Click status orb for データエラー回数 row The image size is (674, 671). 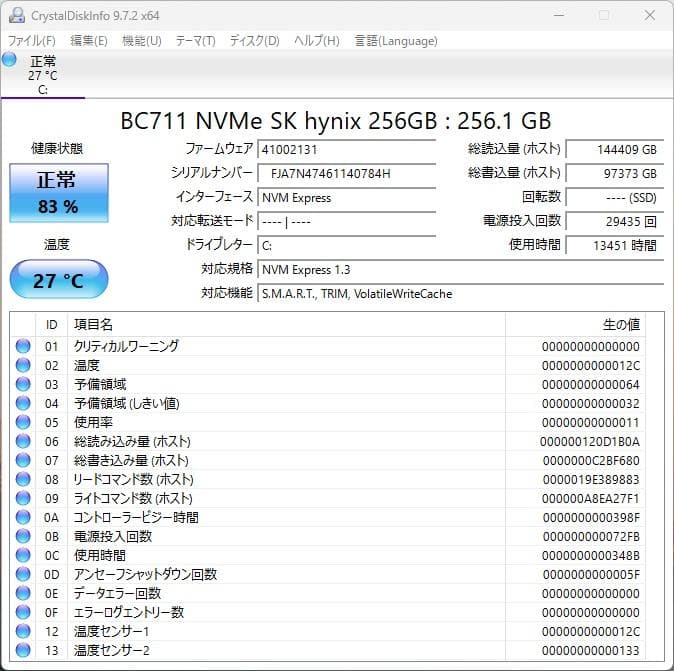point(23,593)
